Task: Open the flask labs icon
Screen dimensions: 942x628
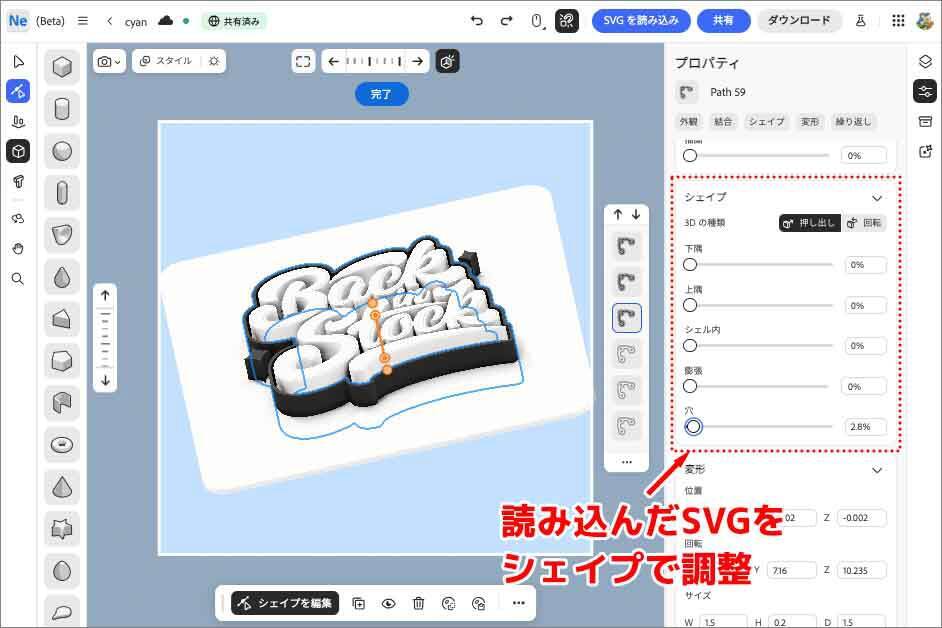Action: click(x=860, y=21)
